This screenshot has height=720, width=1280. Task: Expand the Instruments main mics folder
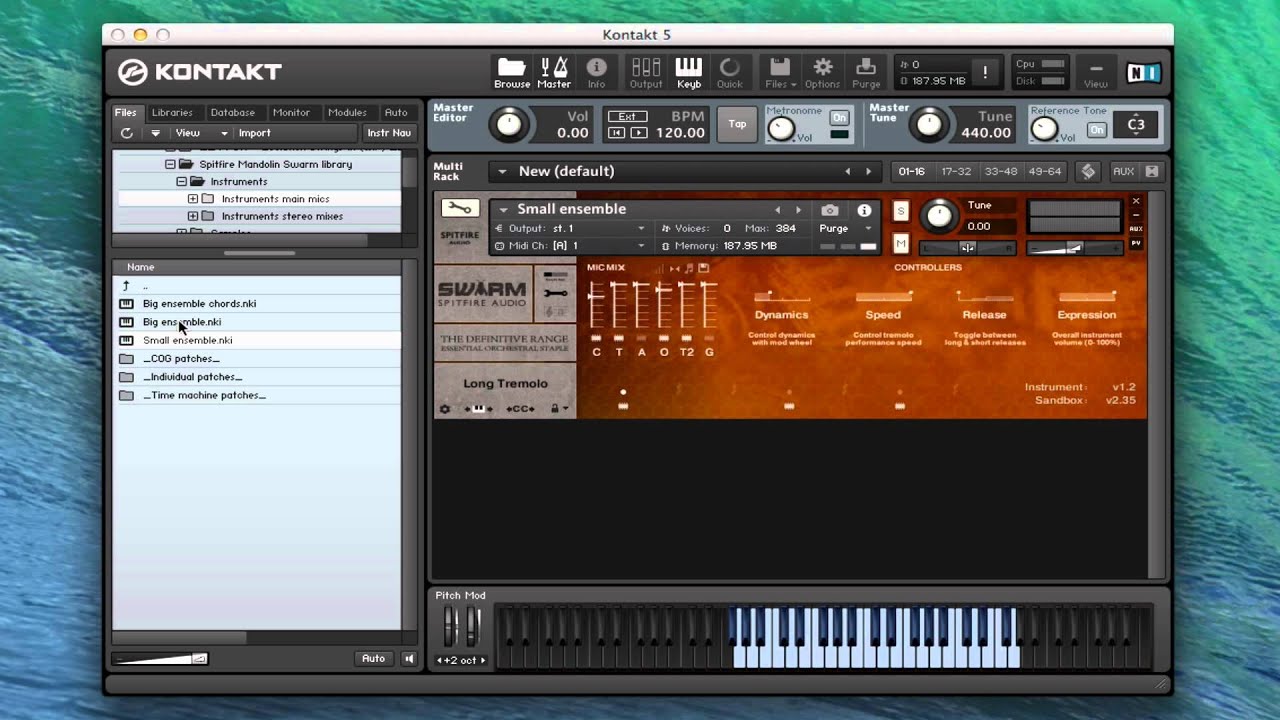click(193, 199)
